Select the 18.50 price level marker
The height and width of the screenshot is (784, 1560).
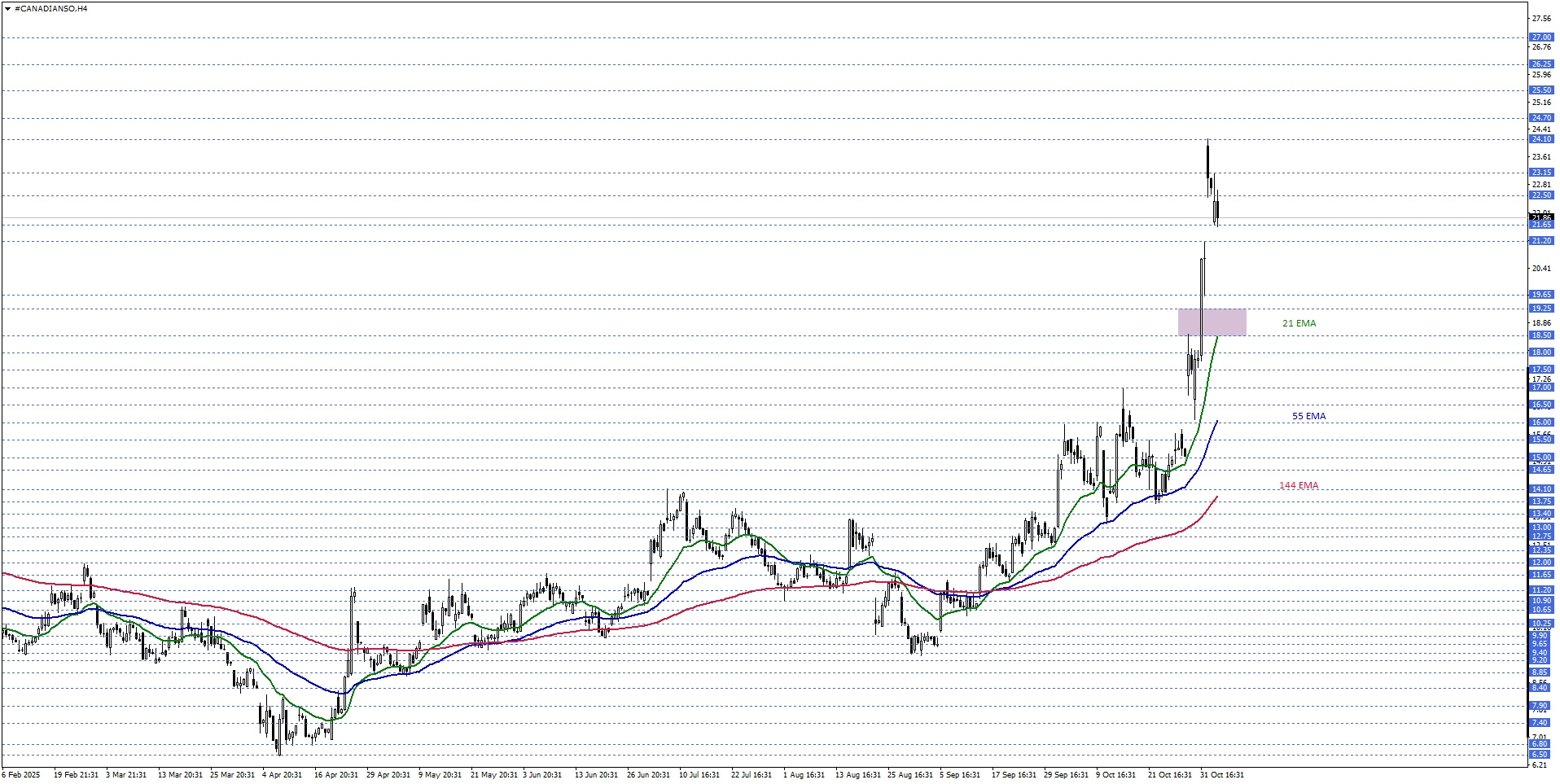[x=1540, y=335]
